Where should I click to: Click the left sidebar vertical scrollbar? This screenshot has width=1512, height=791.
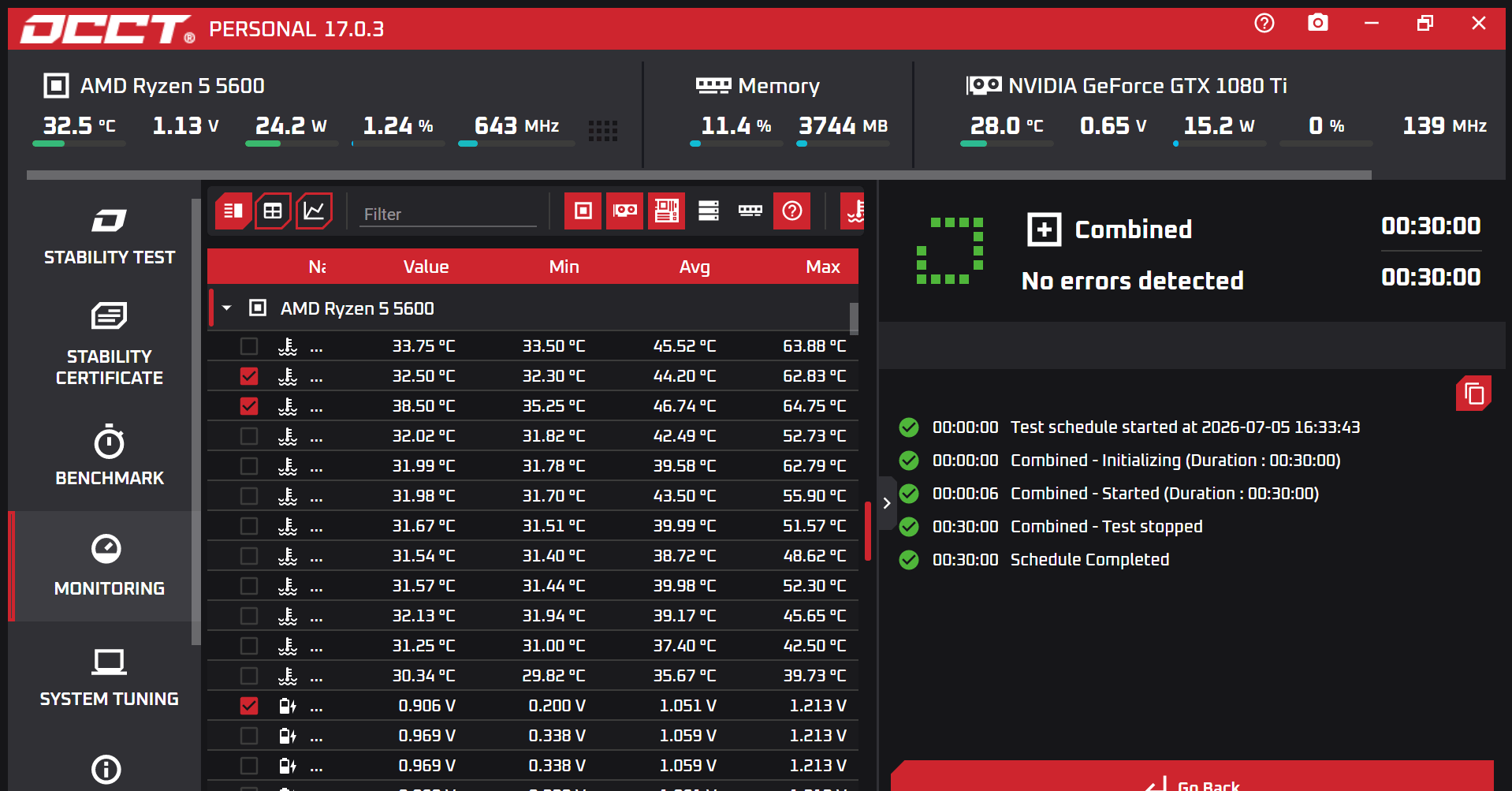196,422
